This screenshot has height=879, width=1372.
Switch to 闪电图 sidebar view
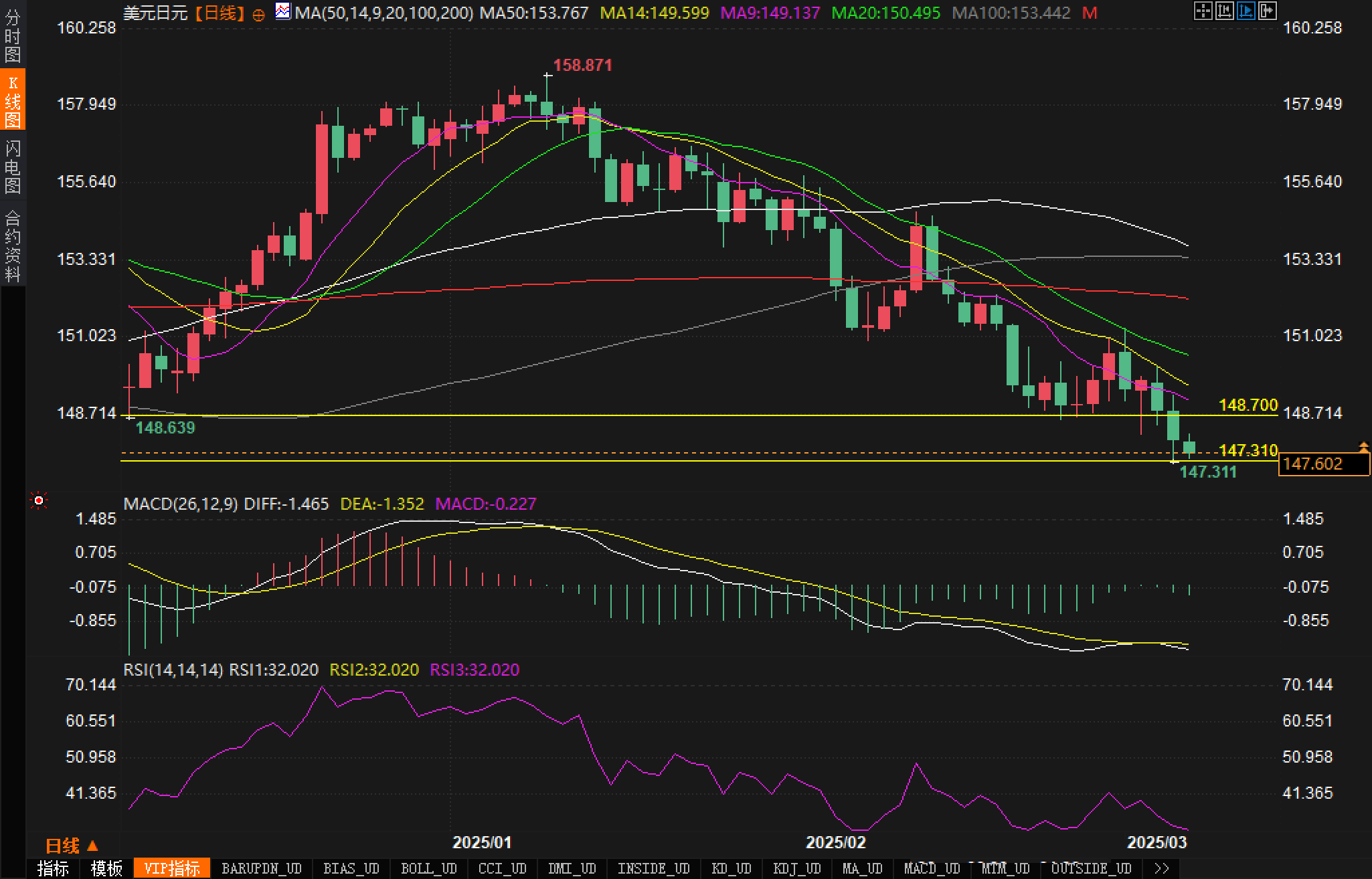(13, 167)
